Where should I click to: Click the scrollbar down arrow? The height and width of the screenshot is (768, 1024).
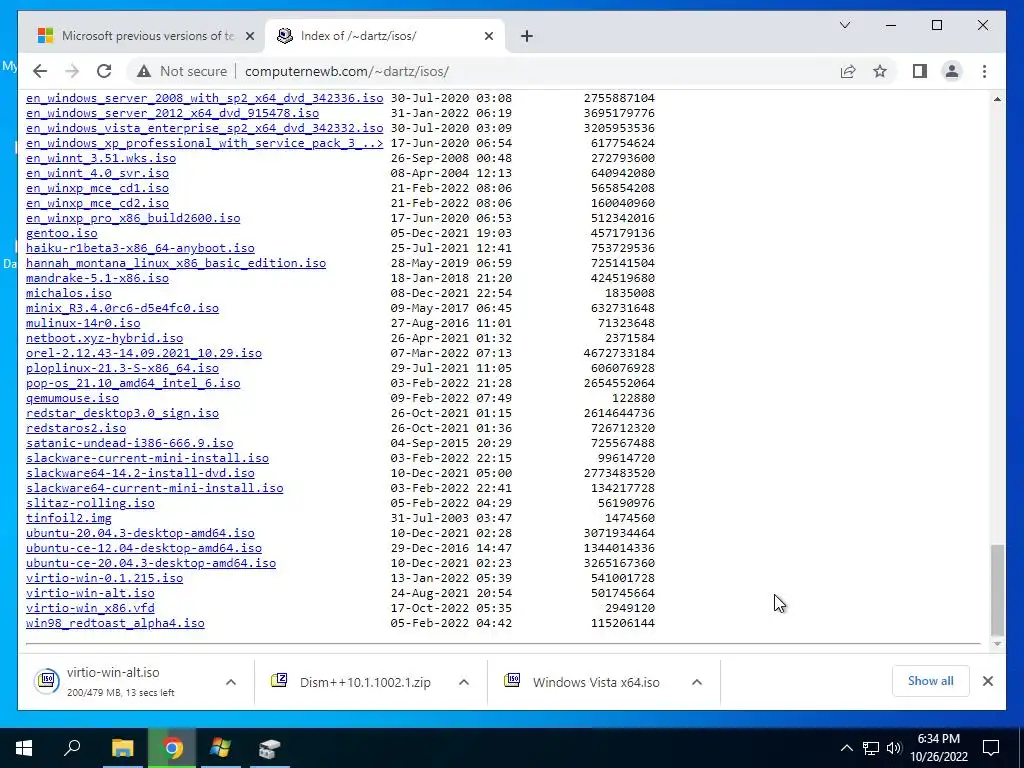[x=997, y=644]
